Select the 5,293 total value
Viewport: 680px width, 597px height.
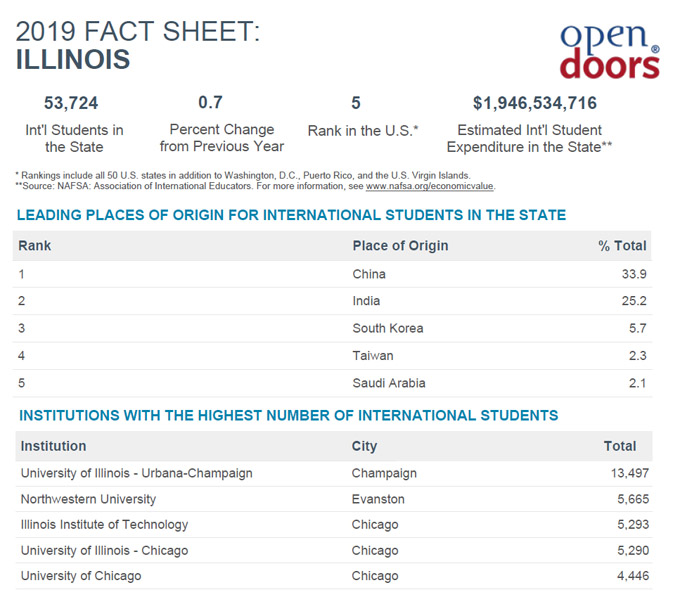[633, 525]
